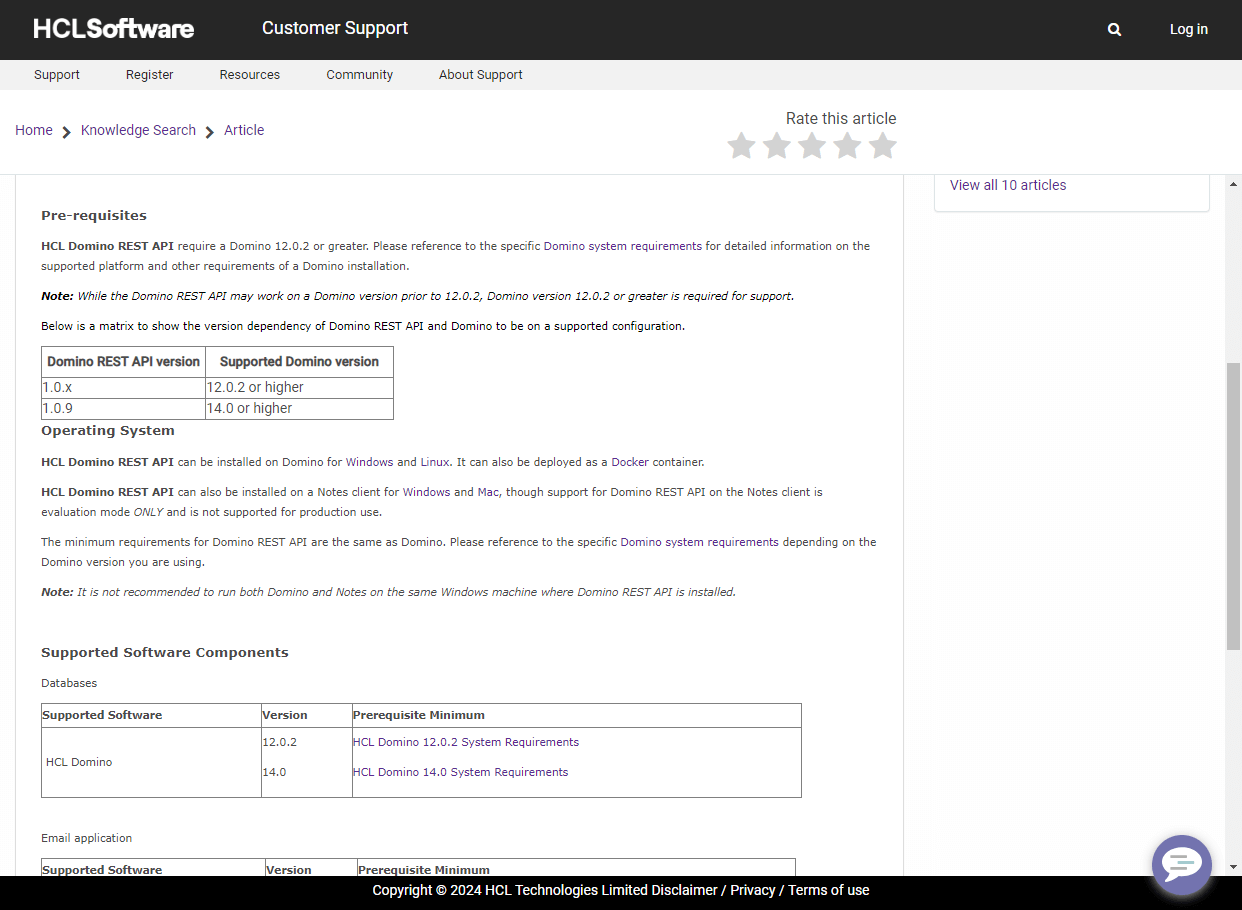This screenshot has height=910, width=1242.
Task: Open Domino system requirements link in Pre-requisites
Action: (x=623, y=246)
